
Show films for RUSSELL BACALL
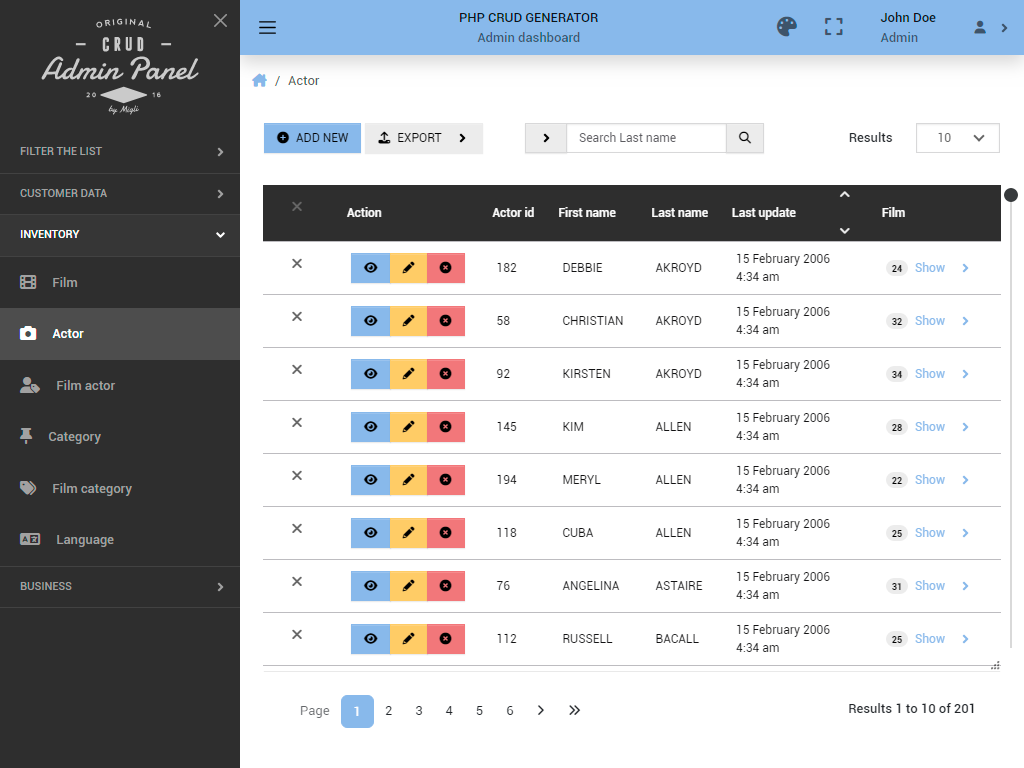pyautogui.click(x=930, y=638)
